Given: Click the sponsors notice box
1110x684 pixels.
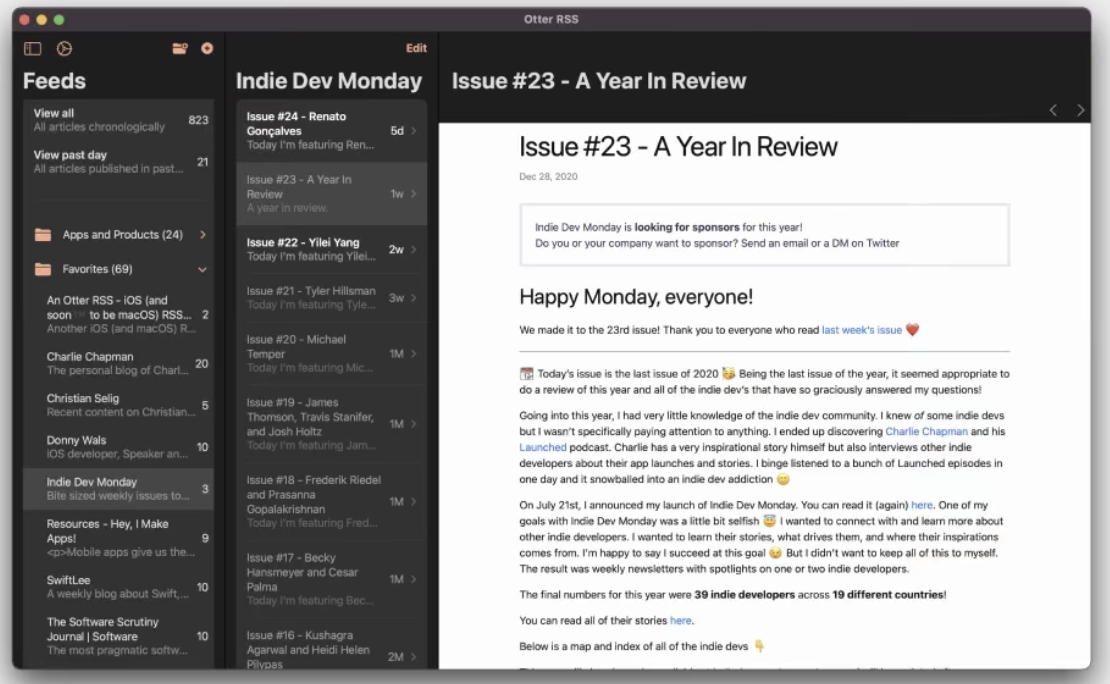Looking at the screenshot, I should (x=765, y=235).
